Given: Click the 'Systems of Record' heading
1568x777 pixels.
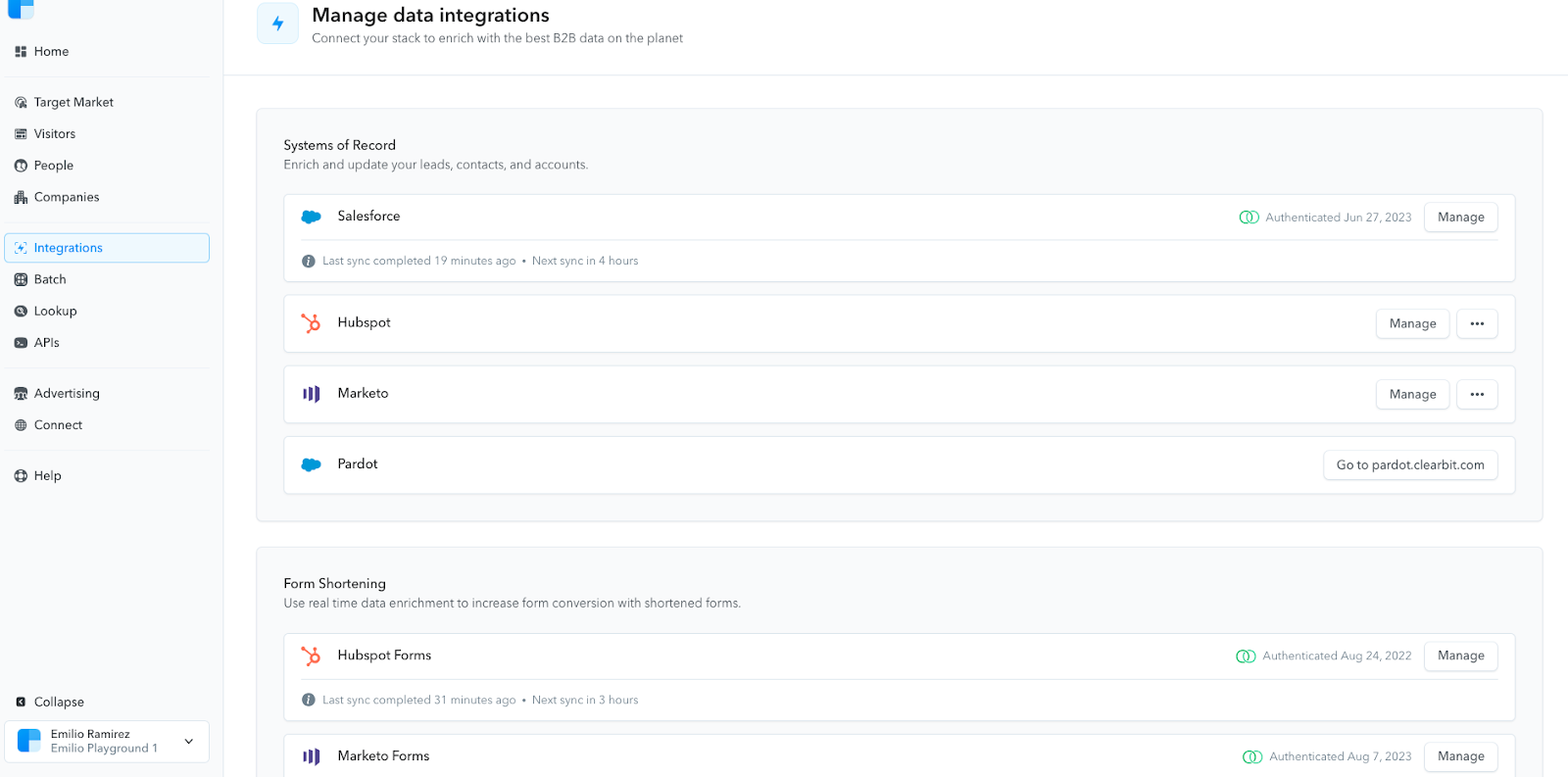Looking at the screenshot, I should [340, 145].
